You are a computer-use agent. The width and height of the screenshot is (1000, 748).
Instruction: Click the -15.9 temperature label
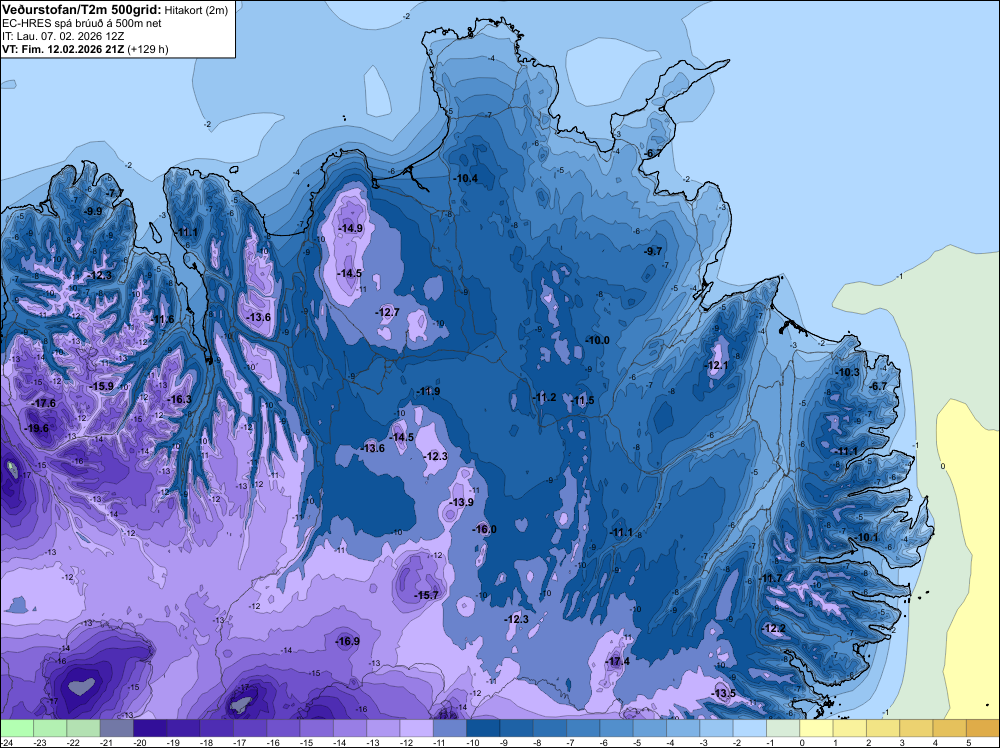pyautogui.click(x=101, y=386)
